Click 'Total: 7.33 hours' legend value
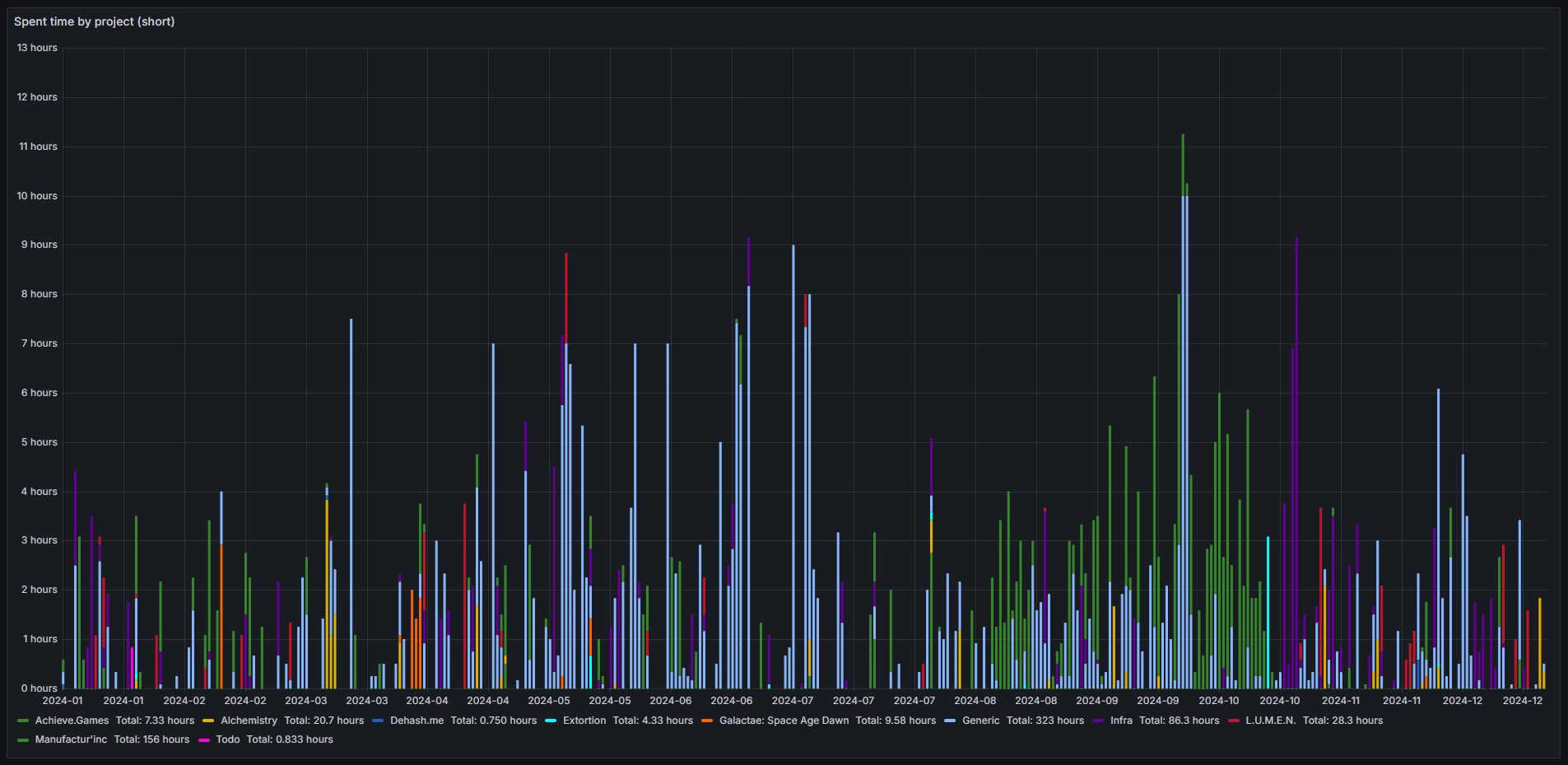The width and height of the screenshot is (1568, 765). point(155,721)
